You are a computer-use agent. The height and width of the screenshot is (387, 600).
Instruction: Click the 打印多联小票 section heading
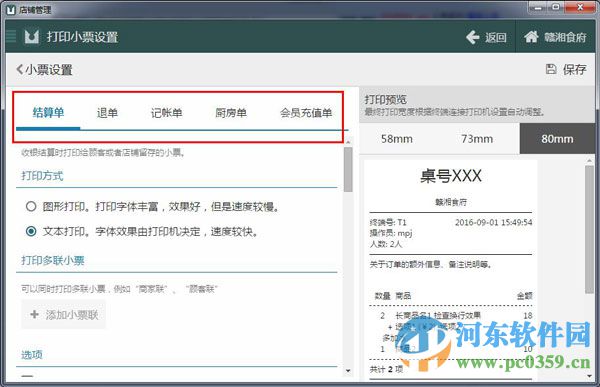53,260
